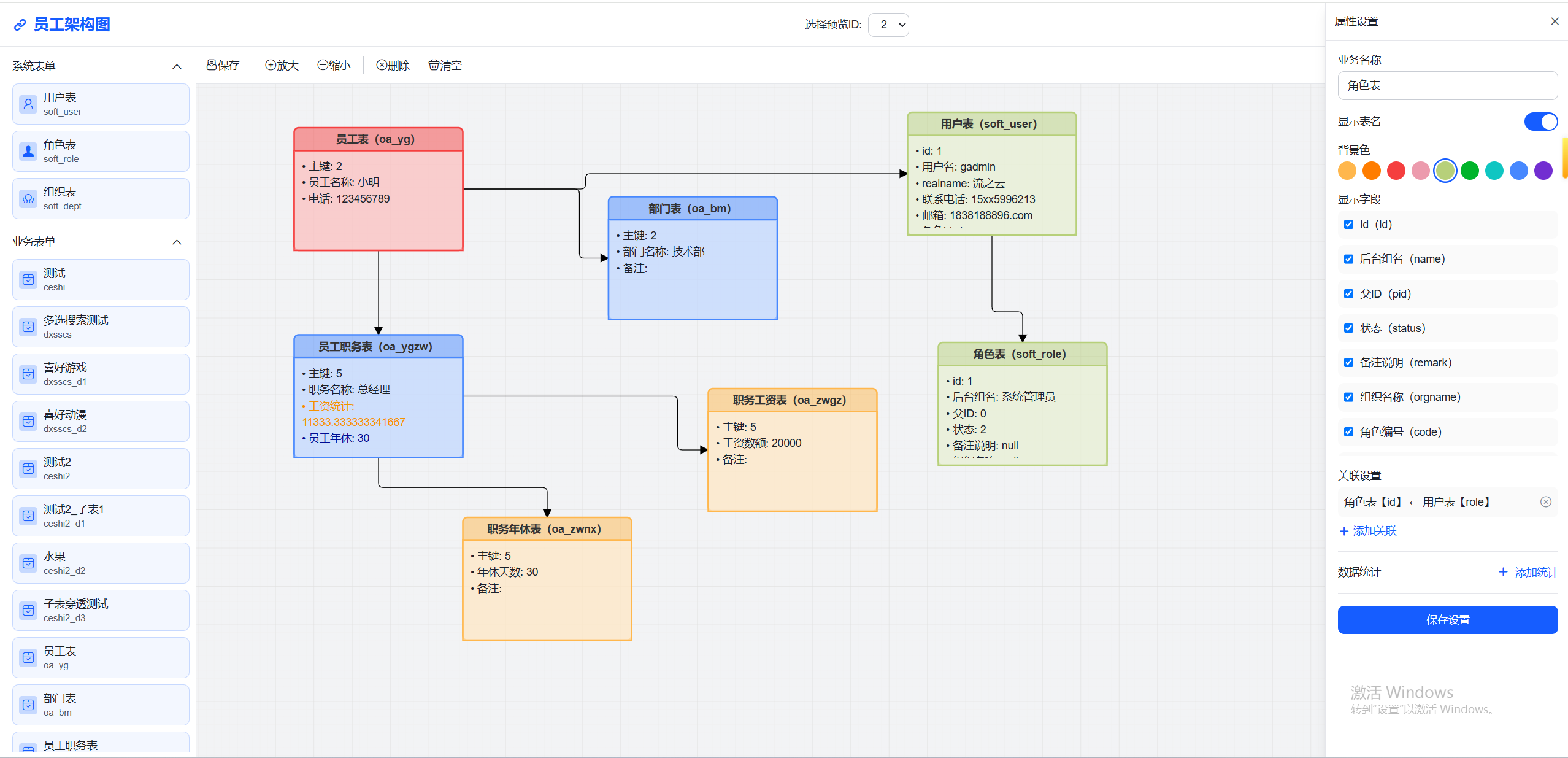The width and height of the screenshot is (1568, 758).
Task: Remove the 角色表 id relation entry
Action: (x=1545, y=502)
